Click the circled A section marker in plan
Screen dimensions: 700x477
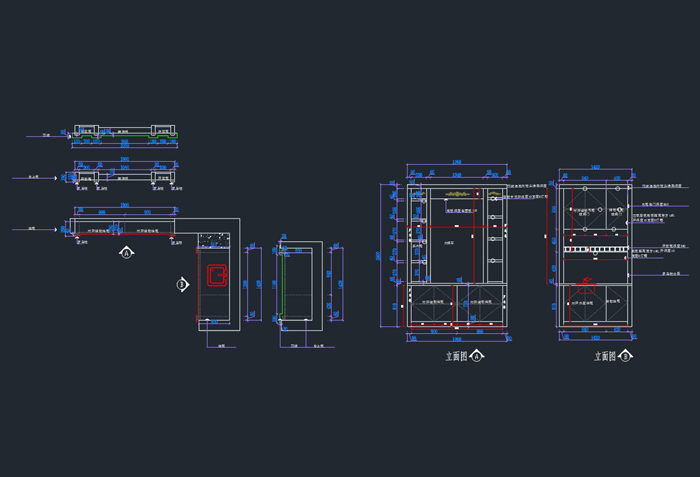pyautogui.click(x=126, y=252)
